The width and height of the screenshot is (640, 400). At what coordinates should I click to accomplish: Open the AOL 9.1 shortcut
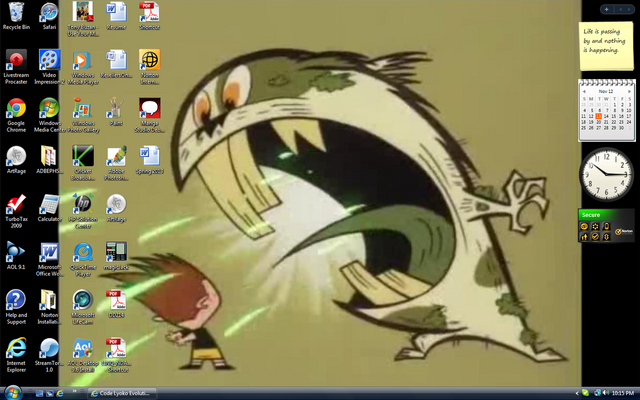point(16,256)
